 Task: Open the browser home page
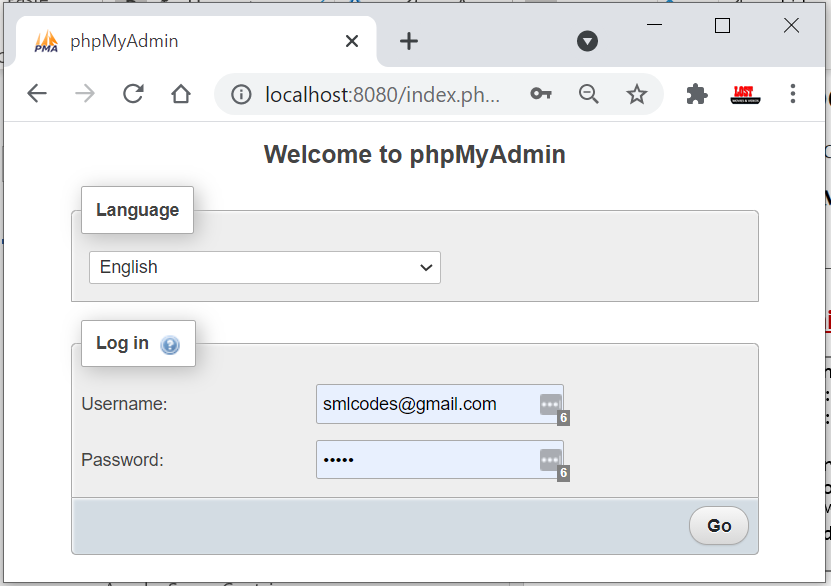(x=181, y=94)
